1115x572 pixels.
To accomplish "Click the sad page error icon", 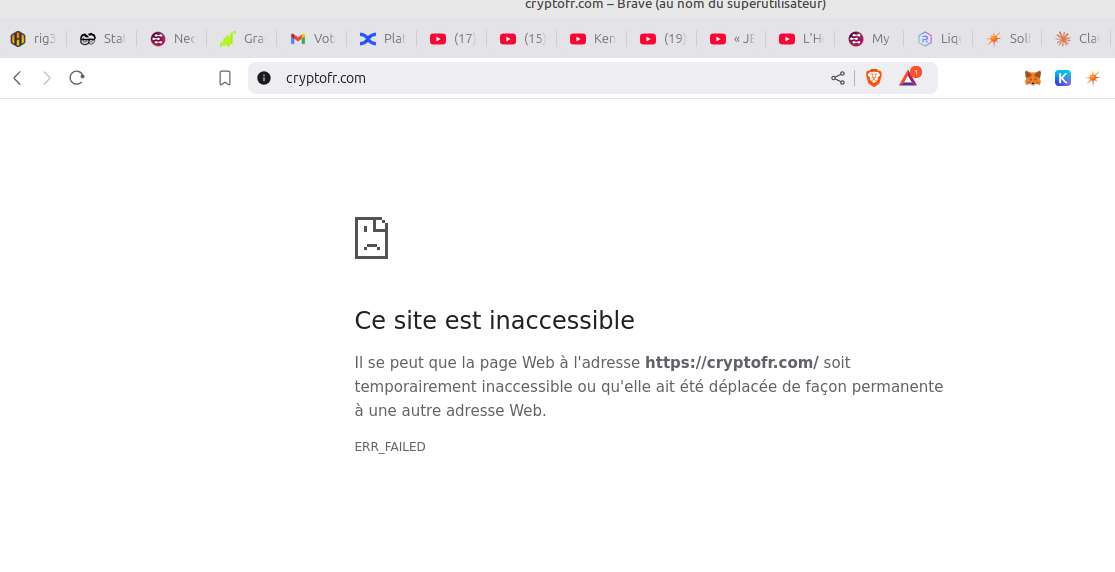I will pyautogui.click(x=371, y=238).
